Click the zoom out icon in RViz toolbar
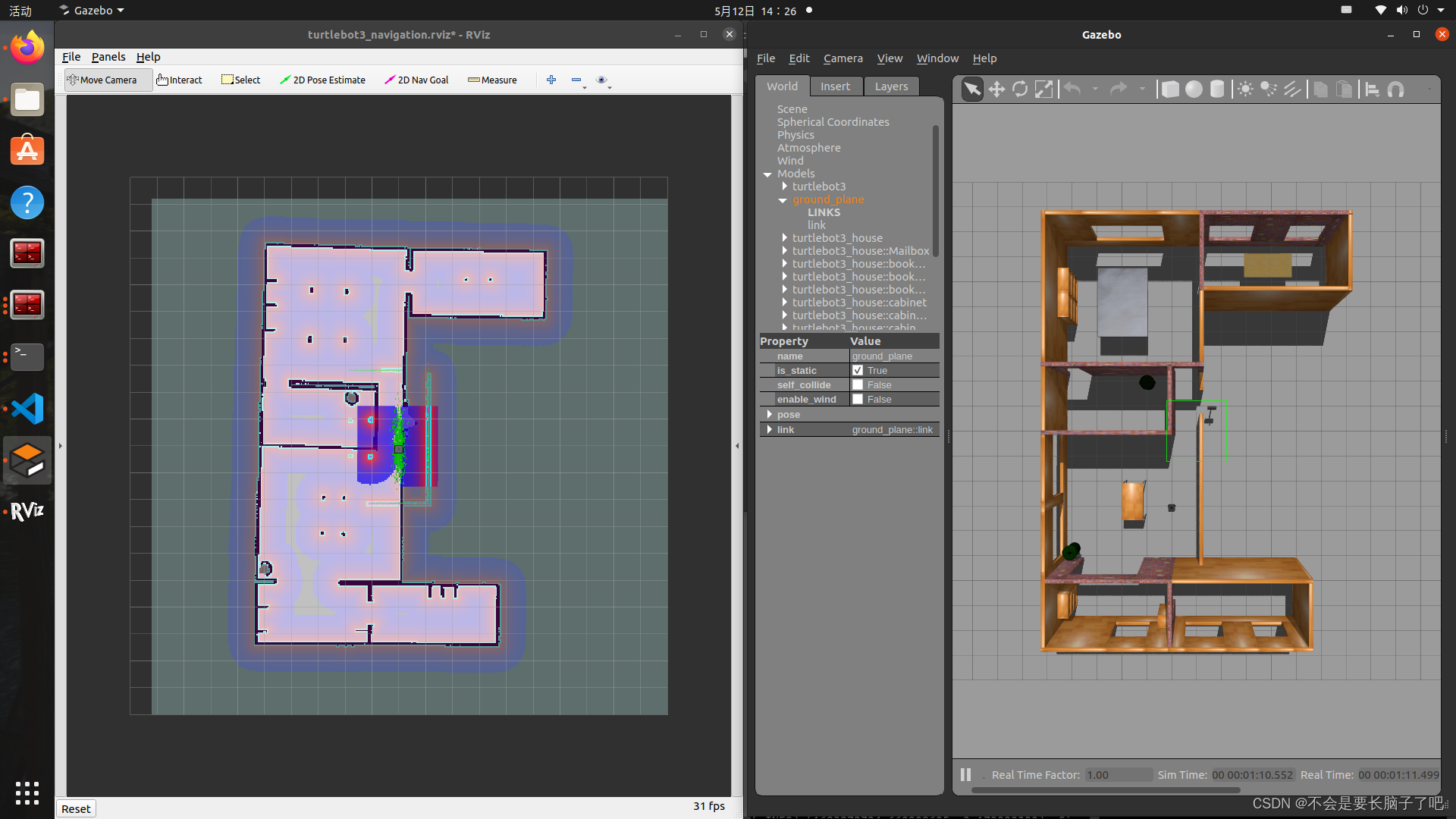 (x=576, y=79)
